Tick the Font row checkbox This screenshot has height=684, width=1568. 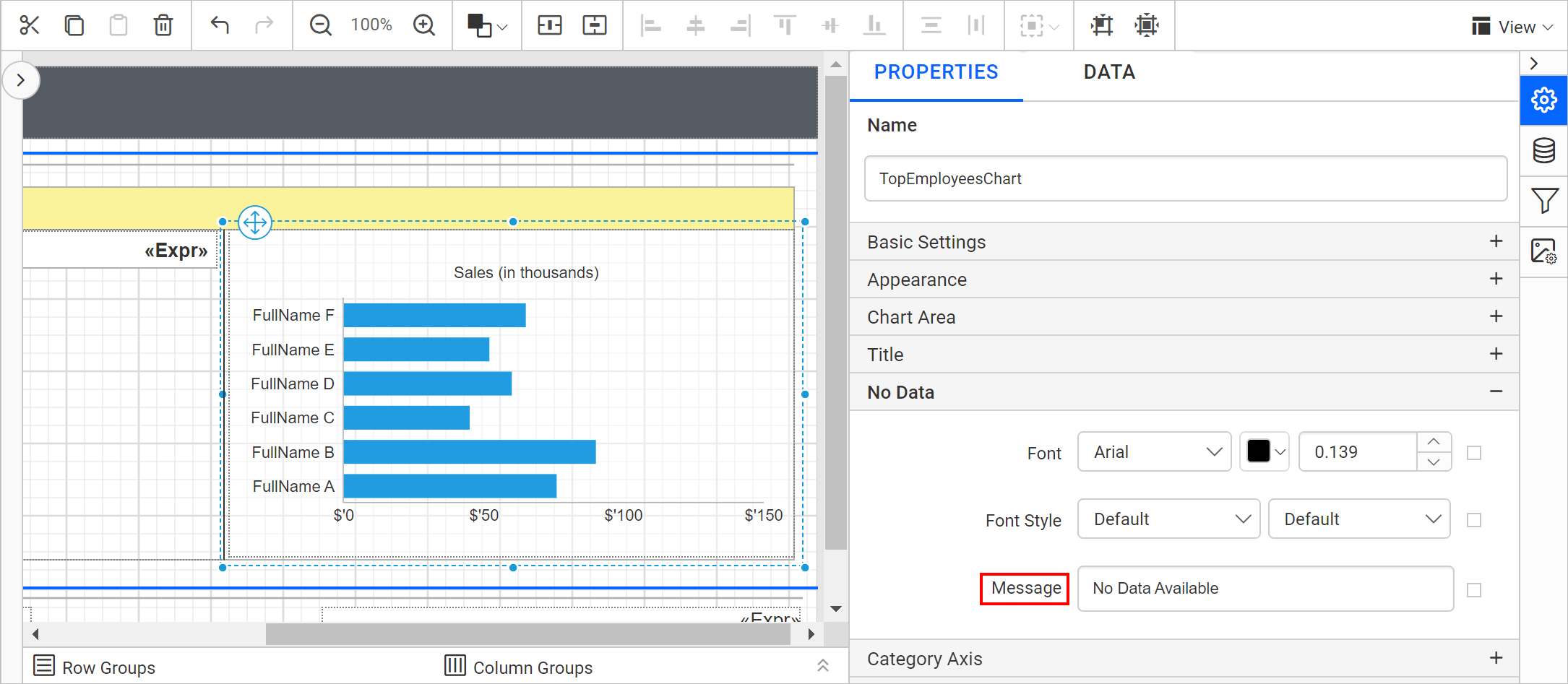[x=1474, y=453]
